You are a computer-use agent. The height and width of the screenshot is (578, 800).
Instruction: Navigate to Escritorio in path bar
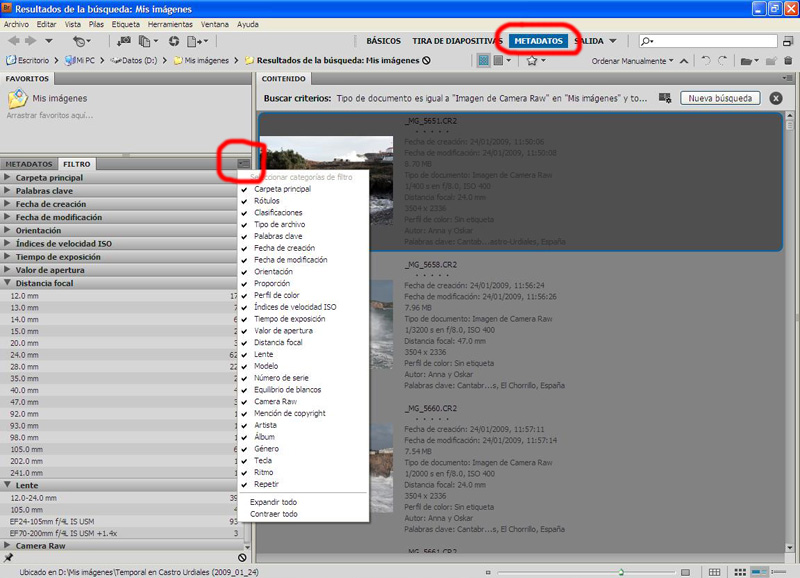point(28,60)
